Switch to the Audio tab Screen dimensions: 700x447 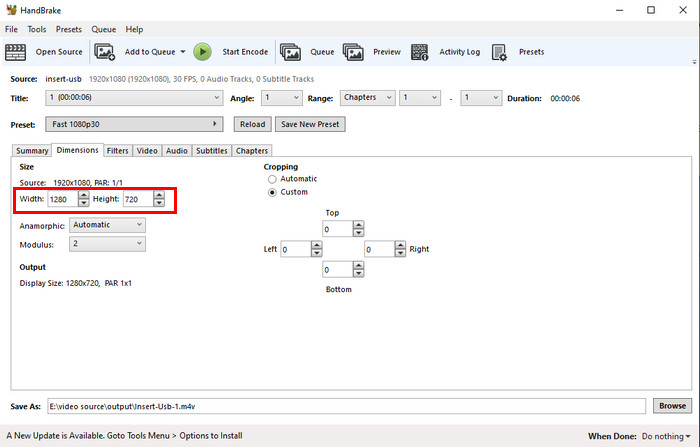pos(176,151)
